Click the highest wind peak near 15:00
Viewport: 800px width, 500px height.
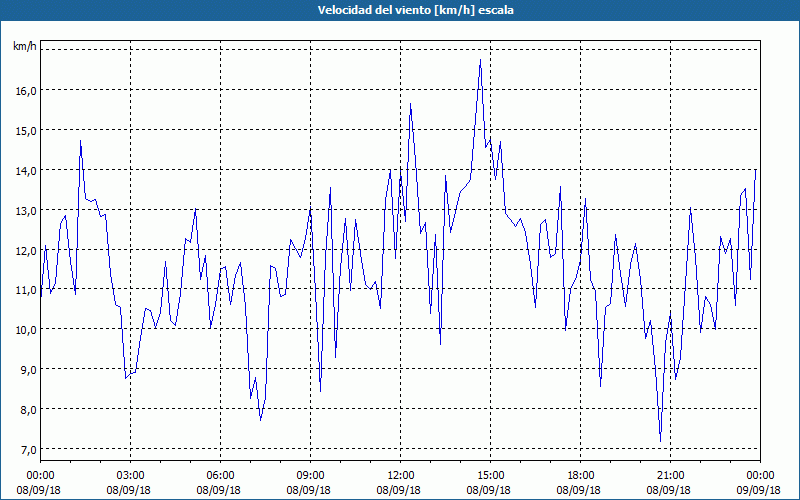pyautogui.click(x=480, y=60)
